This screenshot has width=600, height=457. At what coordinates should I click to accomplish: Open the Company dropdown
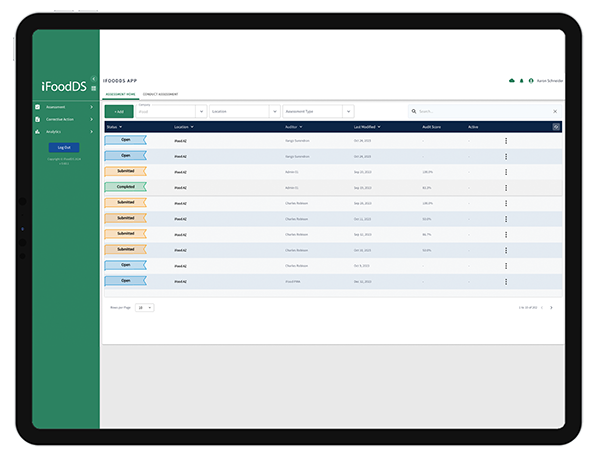coord(171,111)
